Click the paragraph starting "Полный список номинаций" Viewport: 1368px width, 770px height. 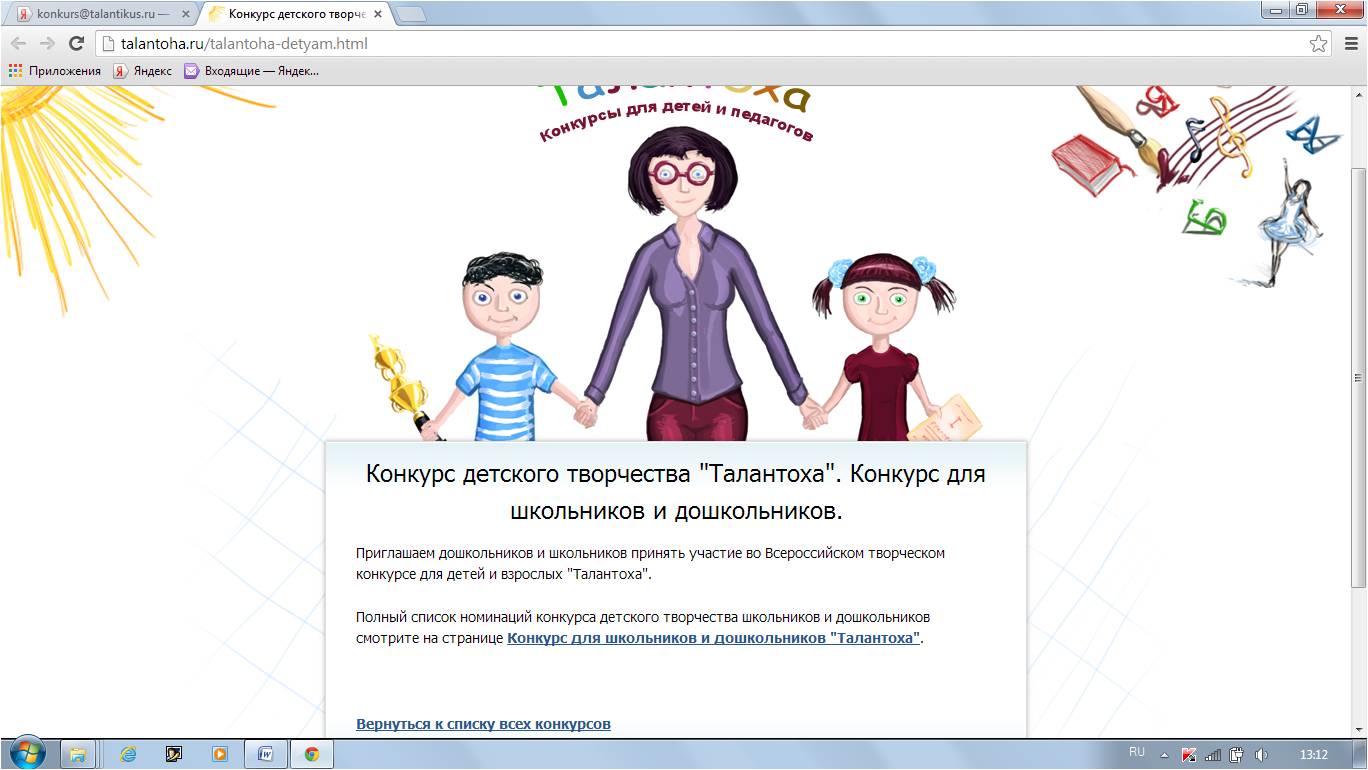click(x=643, y=628)
